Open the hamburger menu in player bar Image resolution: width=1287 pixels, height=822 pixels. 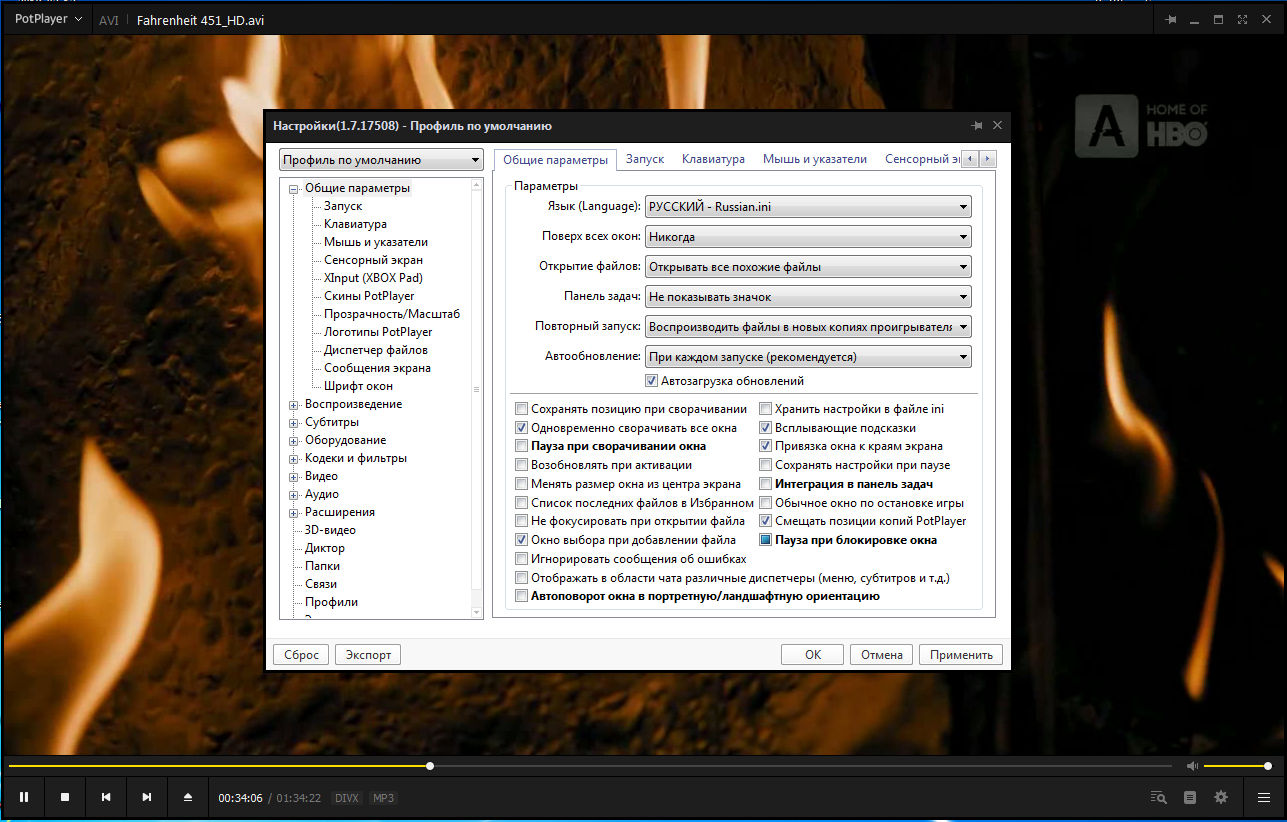pyautogui.click(x=1265, y=797)
